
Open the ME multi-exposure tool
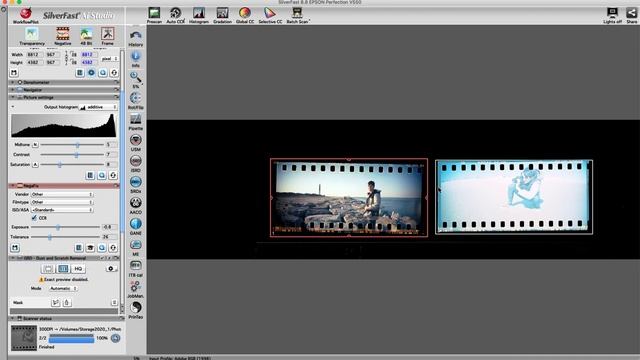[x=136, y=247]
